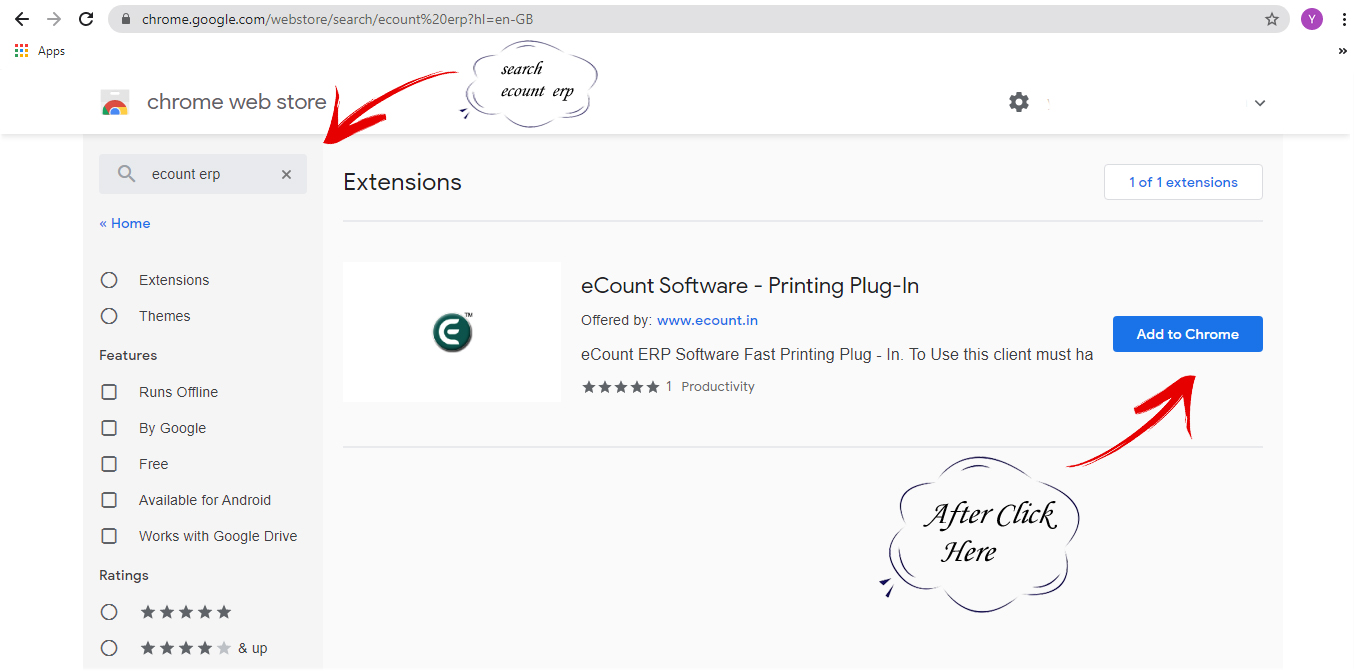The image size is (1355, 672).
Task: Open the web store settings gear
Action: (1019, 102)
